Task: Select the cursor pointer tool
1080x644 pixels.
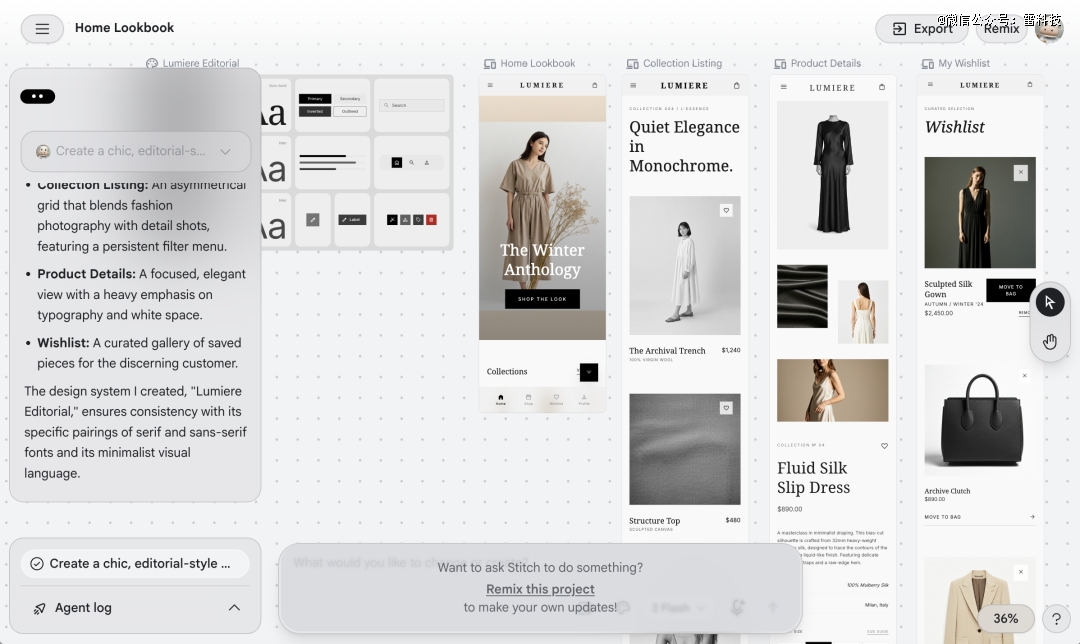Action: point(1050,302)
